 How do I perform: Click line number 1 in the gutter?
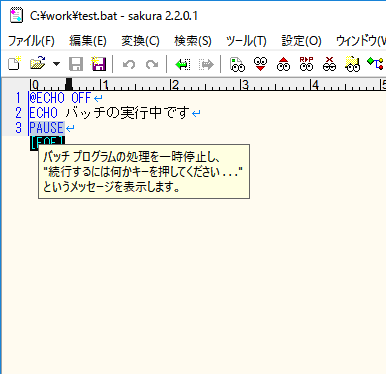(18, 98)
